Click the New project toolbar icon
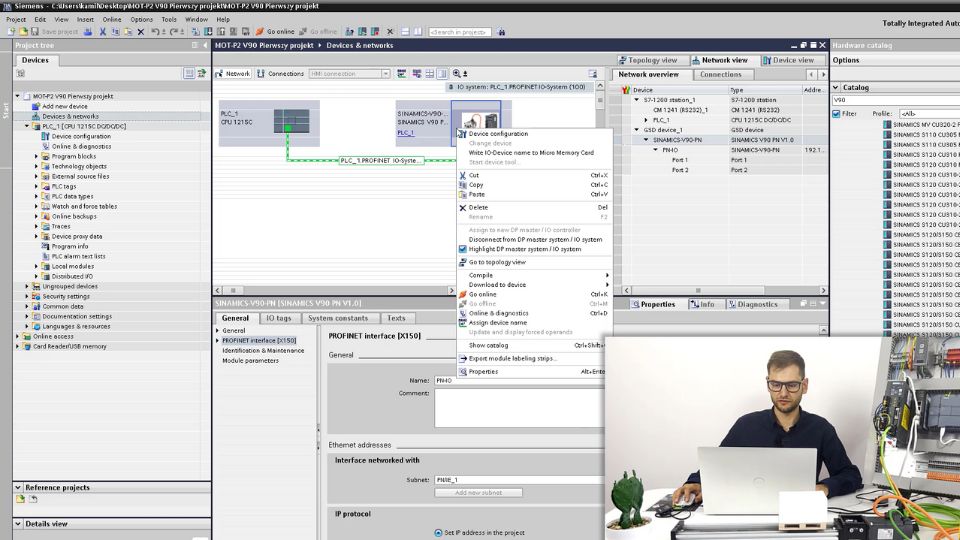The width and height of the screenshot is (960, 540). coord(10,31)
